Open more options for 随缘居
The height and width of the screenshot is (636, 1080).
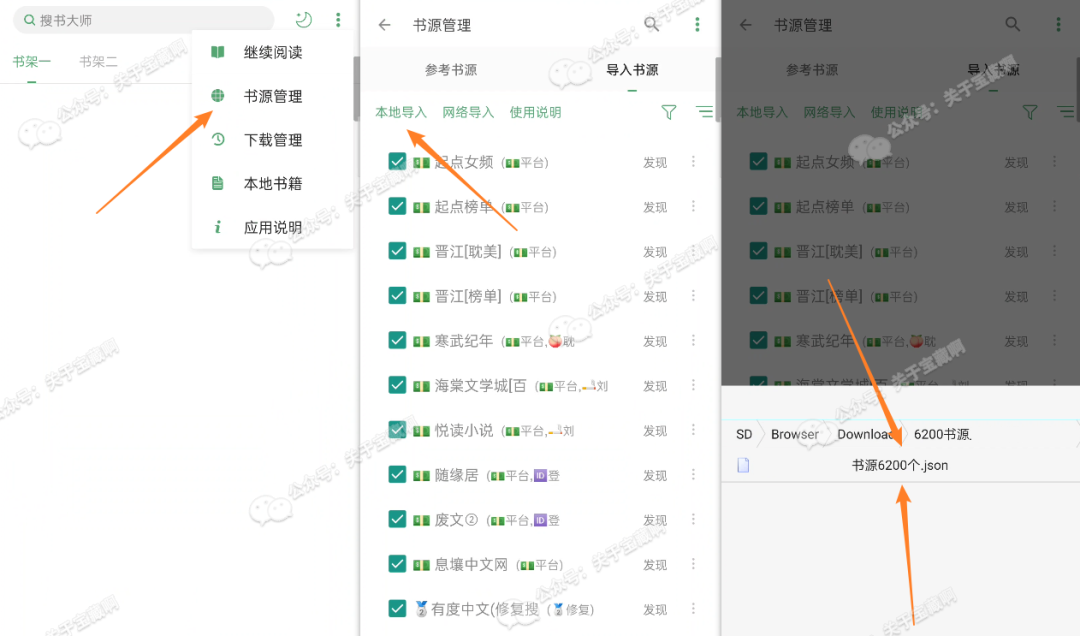coord(694,475)
